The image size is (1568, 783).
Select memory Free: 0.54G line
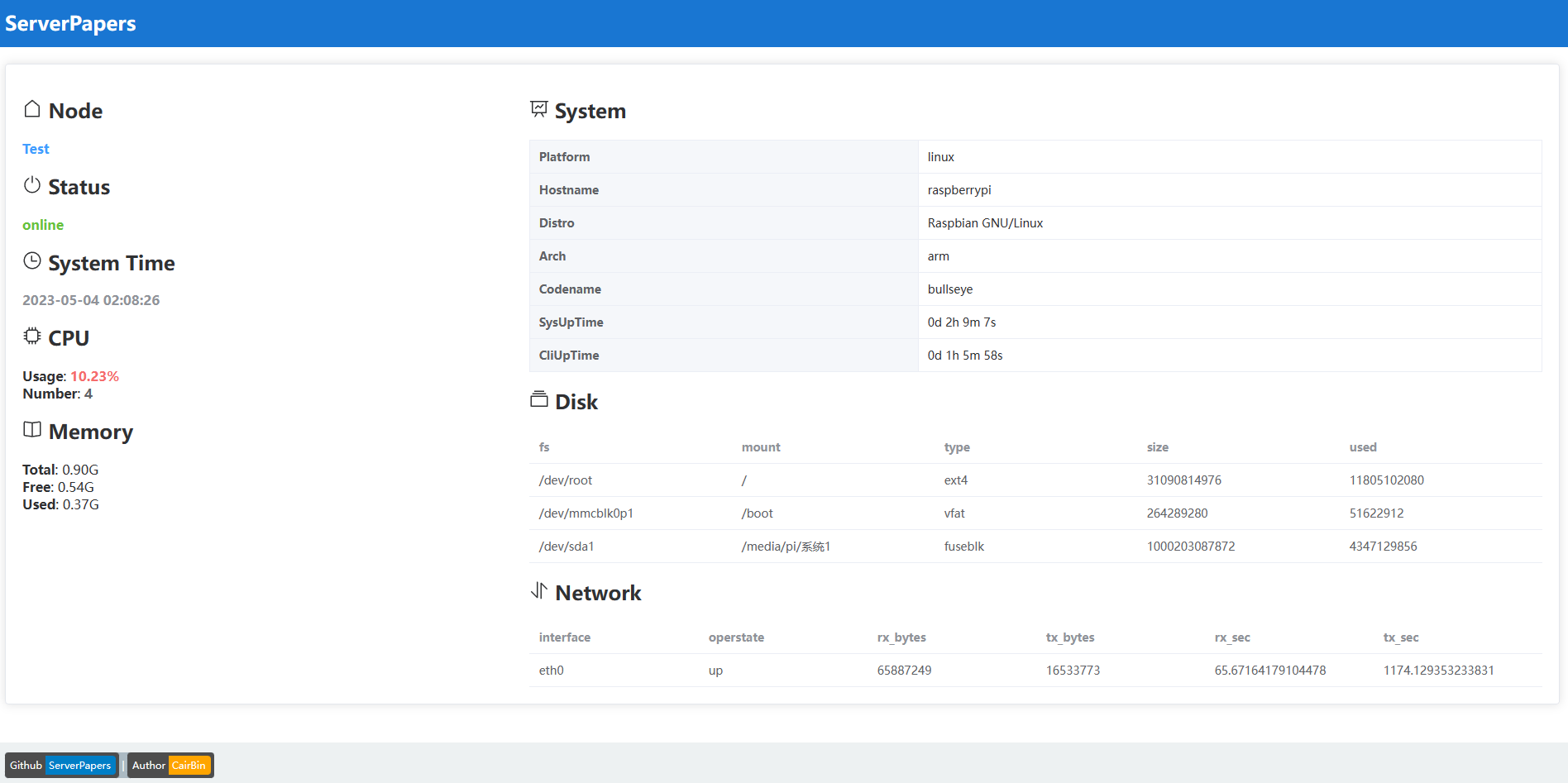coord(58,487)
